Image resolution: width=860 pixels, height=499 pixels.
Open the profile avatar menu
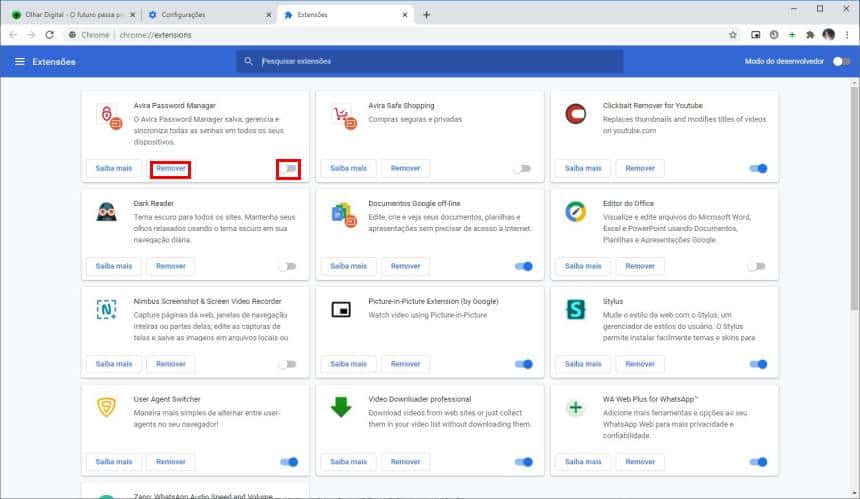[x=829, y=35]
